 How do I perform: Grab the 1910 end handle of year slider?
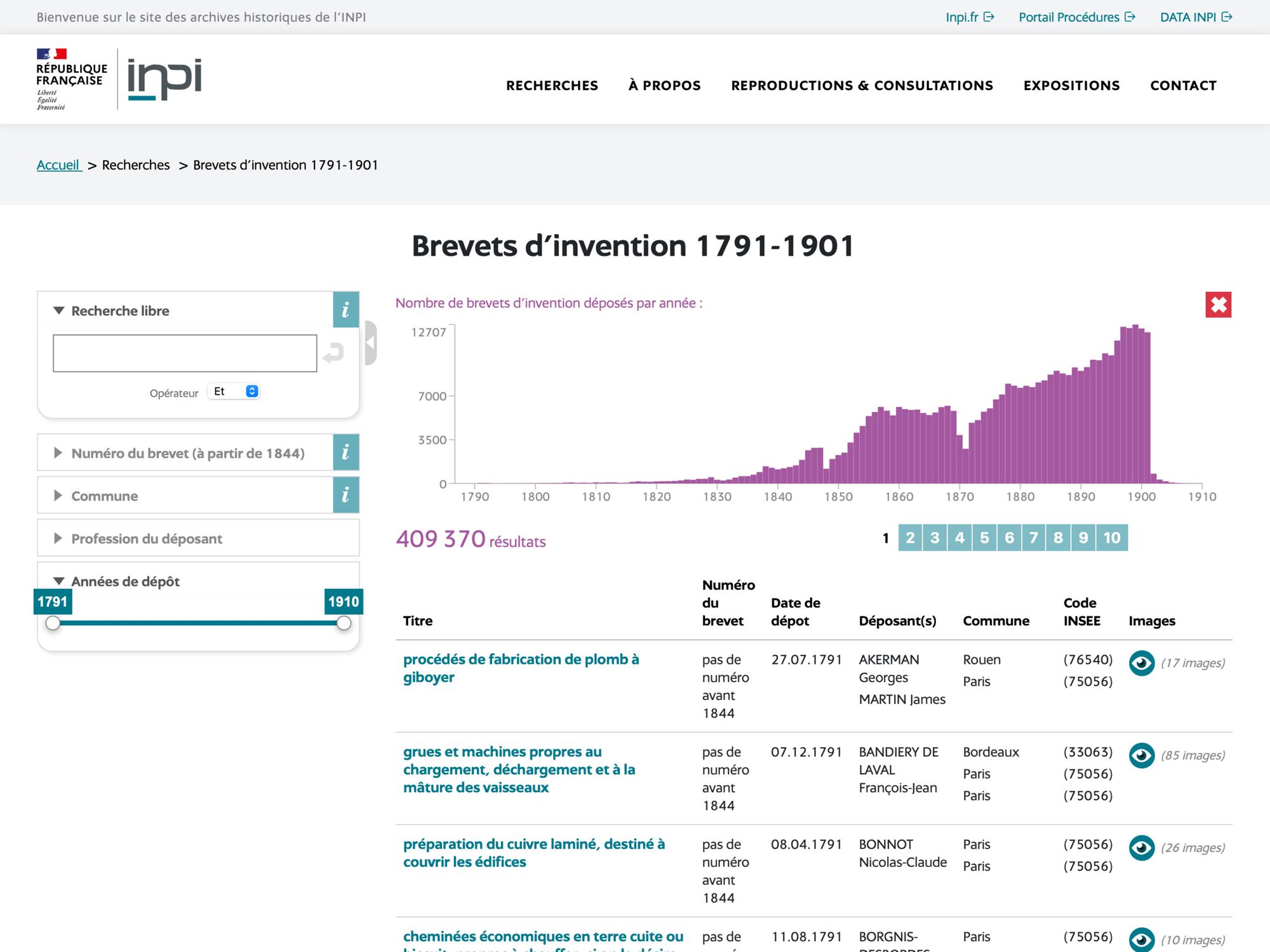click(344, 623)
